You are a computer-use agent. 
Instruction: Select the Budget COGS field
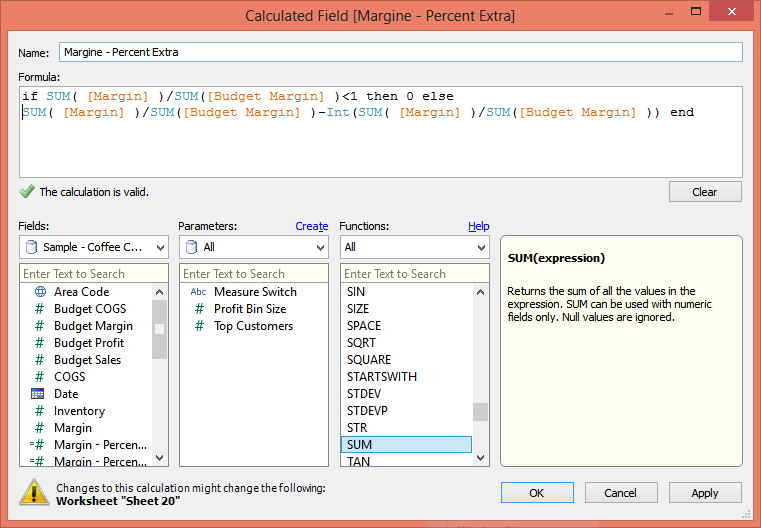[x=90, y=309]
